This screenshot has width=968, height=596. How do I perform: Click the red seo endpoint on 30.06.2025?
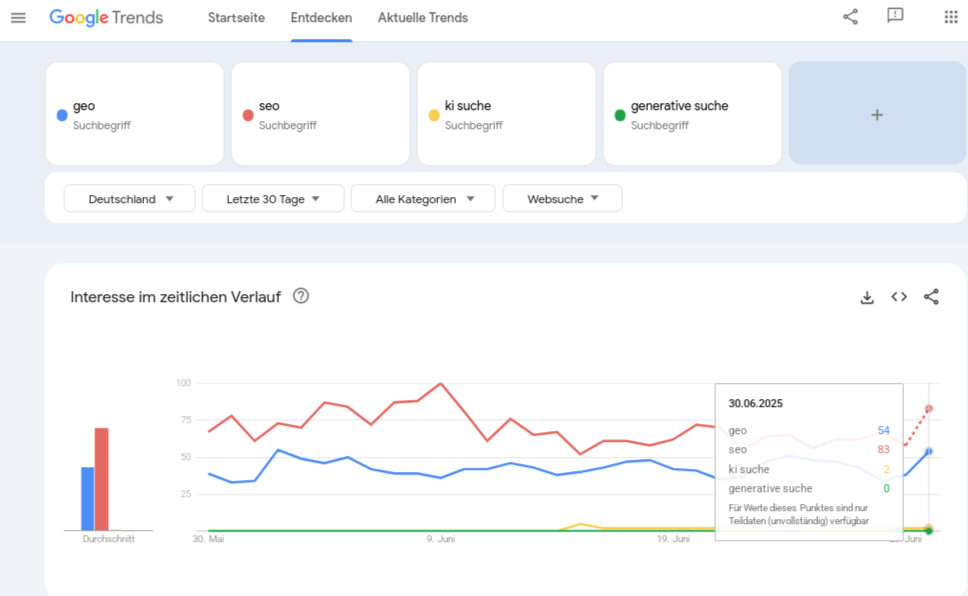point(928,409)
